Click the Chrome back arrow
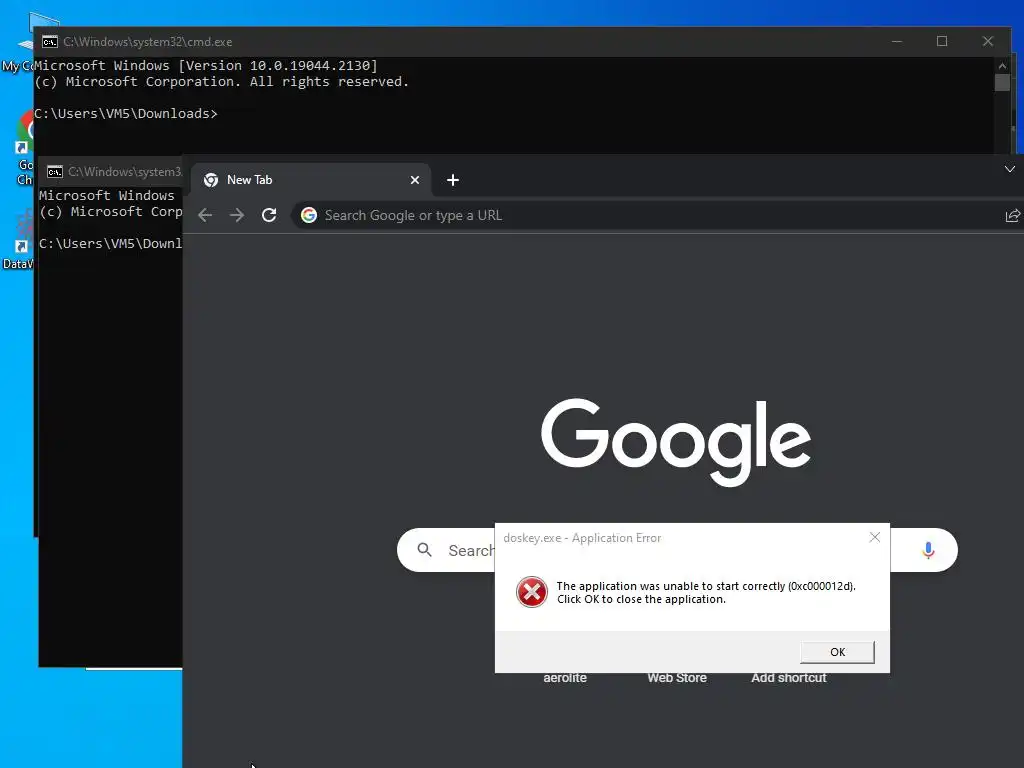This screenshot has height=768, width=1024. tap(205, 216)
